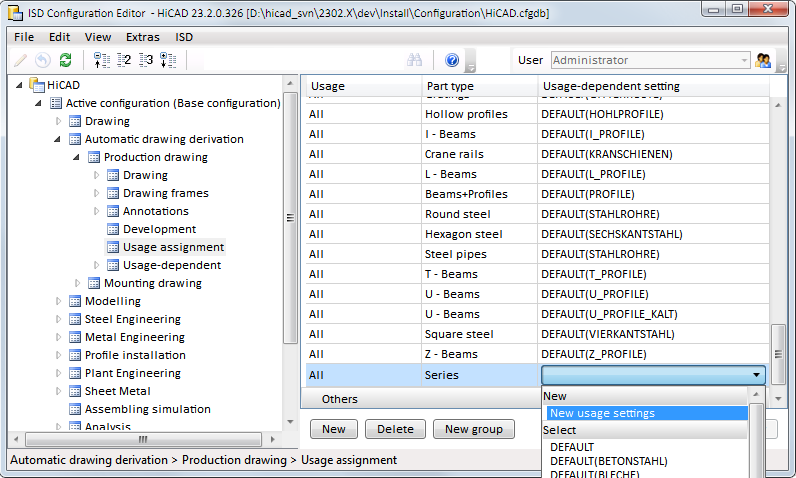Click the Z - Beams part type cell
The width and height of the screenshot is (796, 478).
tap(479, 354)
